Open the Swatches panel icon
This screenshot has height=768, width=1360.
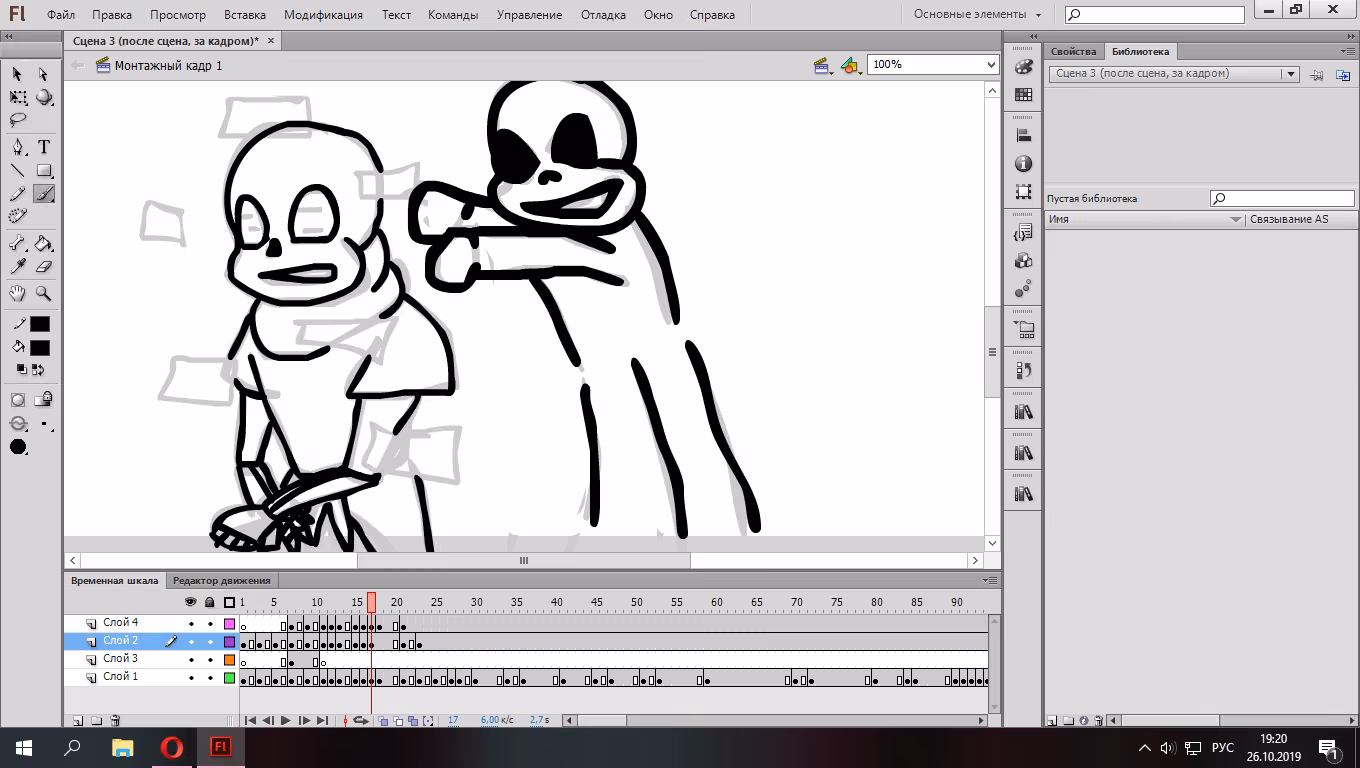1023,94
